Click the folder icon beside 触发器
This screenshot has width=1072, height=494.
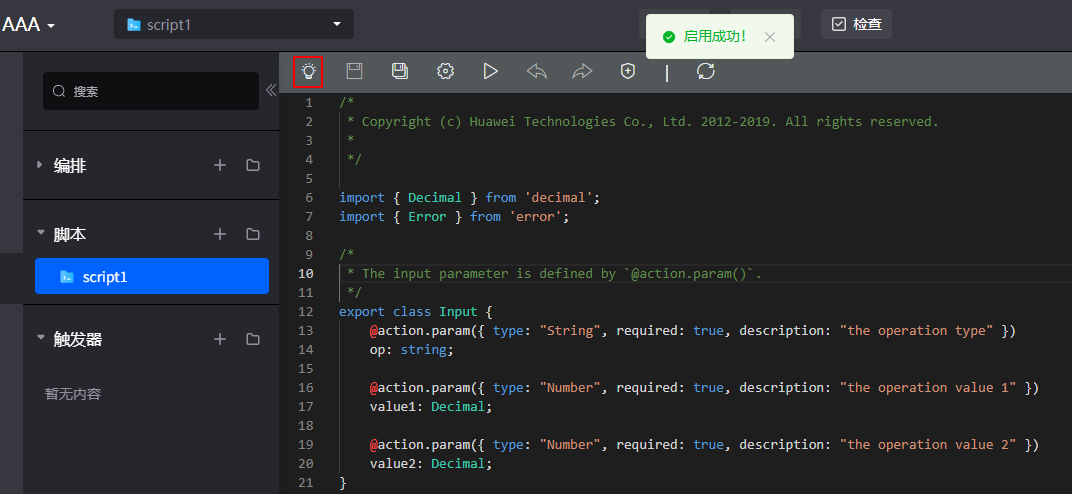pos(253,339)
